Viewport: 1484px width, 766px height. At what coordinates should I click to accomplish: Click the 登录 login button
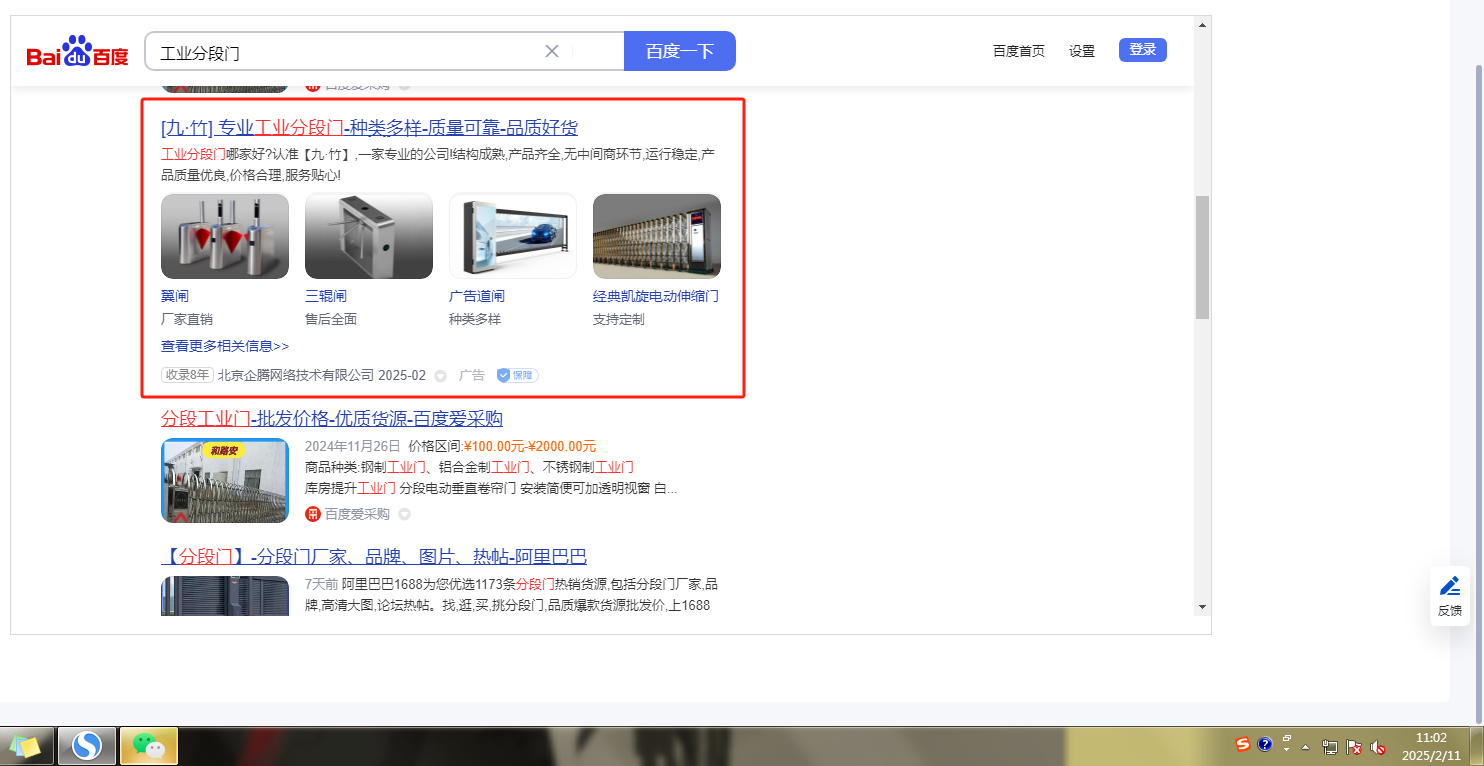[x=1143, y=50]
